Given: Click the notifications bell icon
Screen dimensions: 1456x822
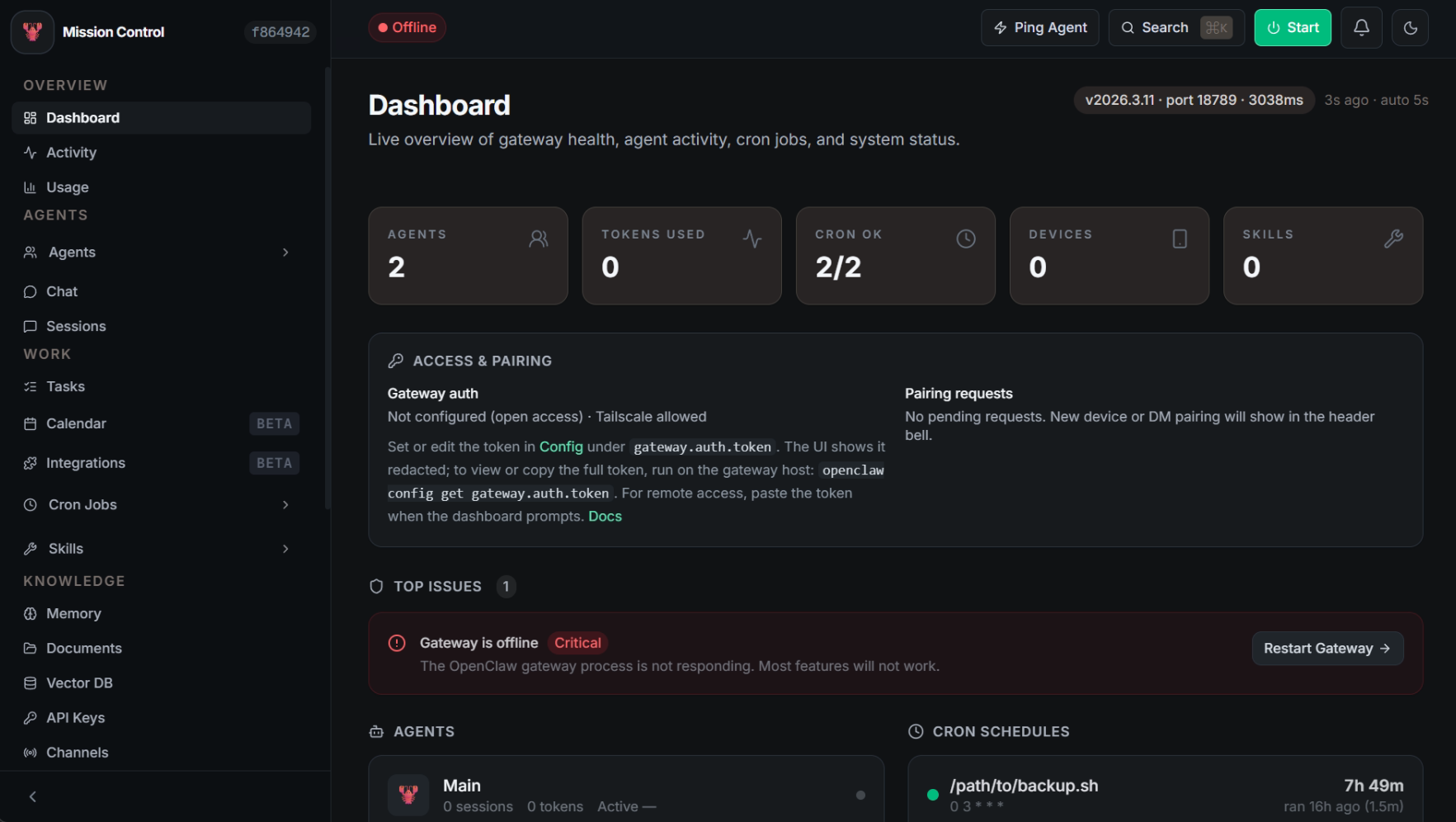Looking at the screenshot, I should click(1361, 28).
